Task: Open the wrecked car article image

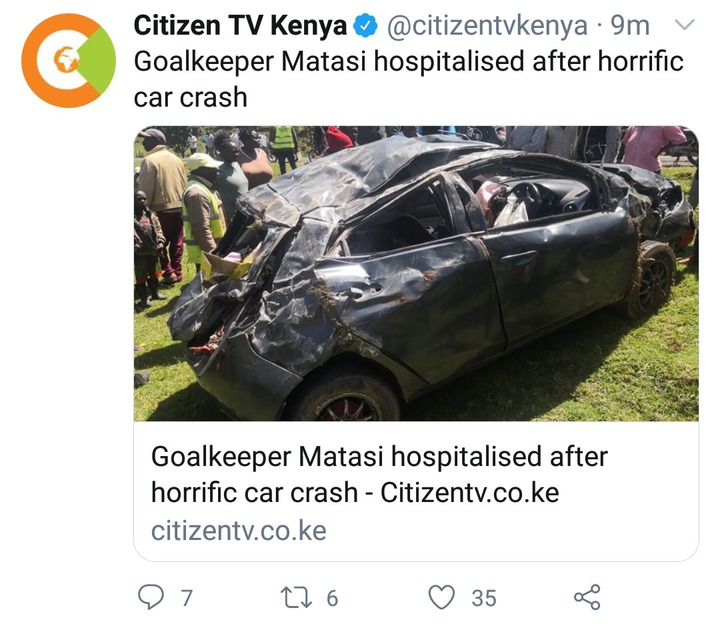Action: pos(416,273)
